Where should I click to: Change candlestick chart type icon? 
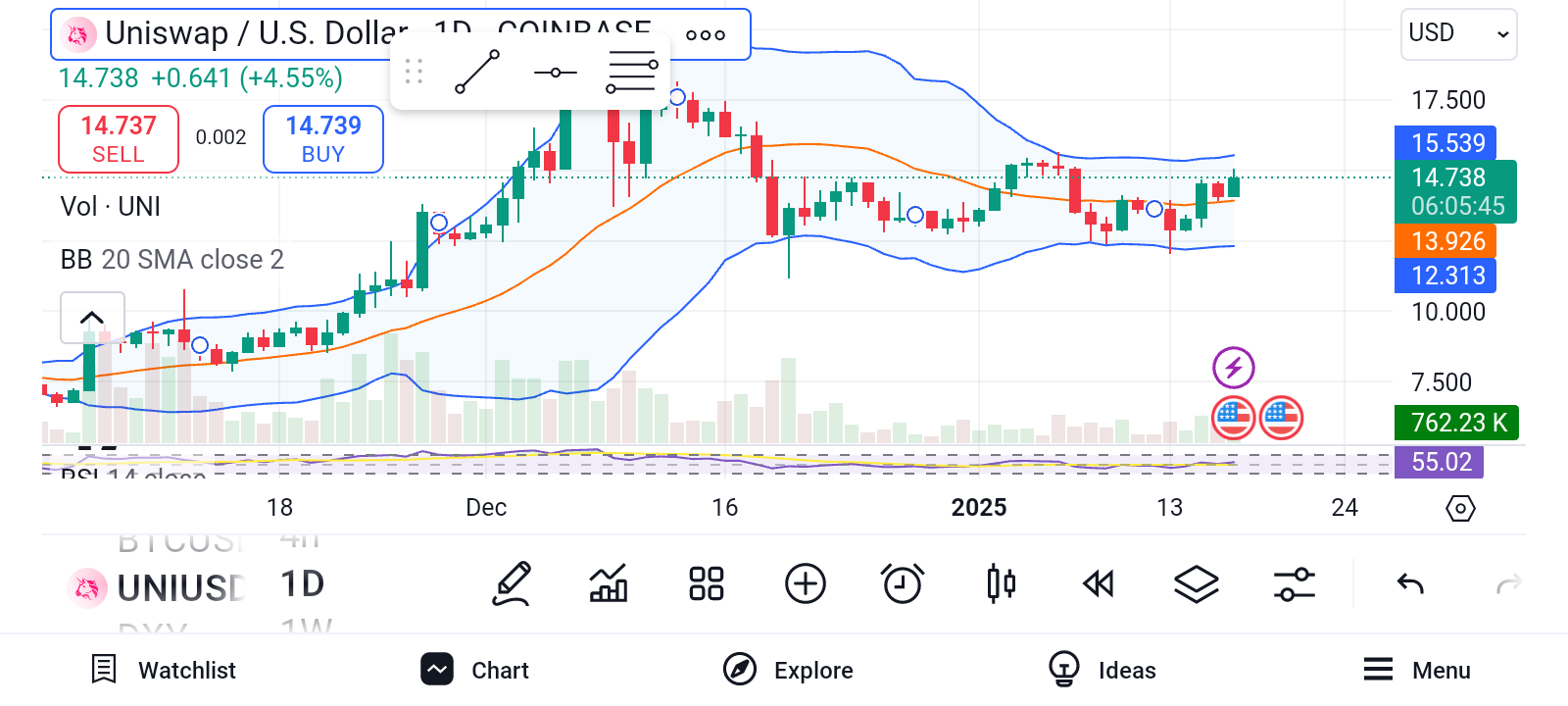pyautogui.click(x=1001, y=584)
